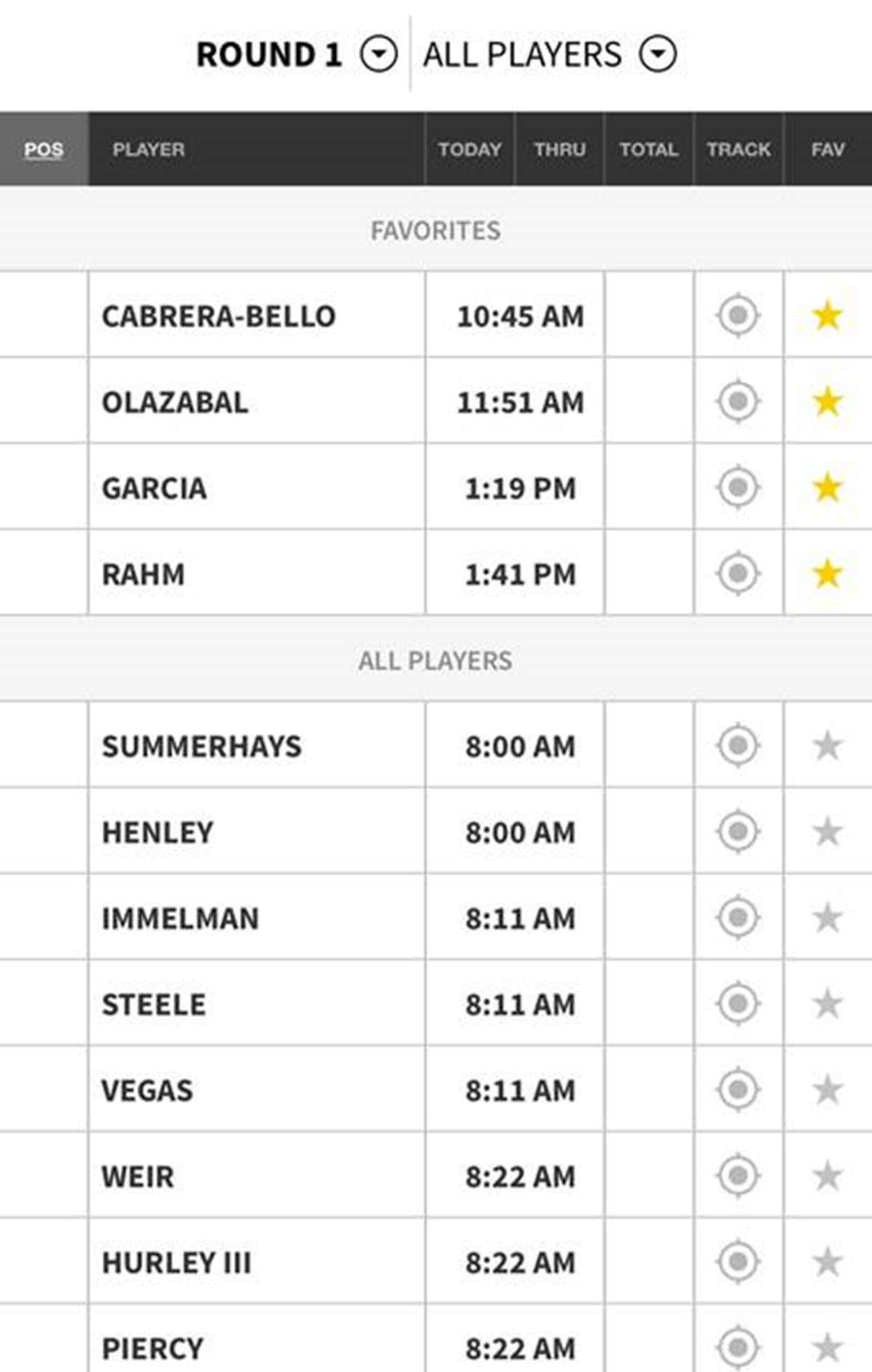Open the Vegas player row
Screen dimensions: 872x1372
tap(436, 1090)
